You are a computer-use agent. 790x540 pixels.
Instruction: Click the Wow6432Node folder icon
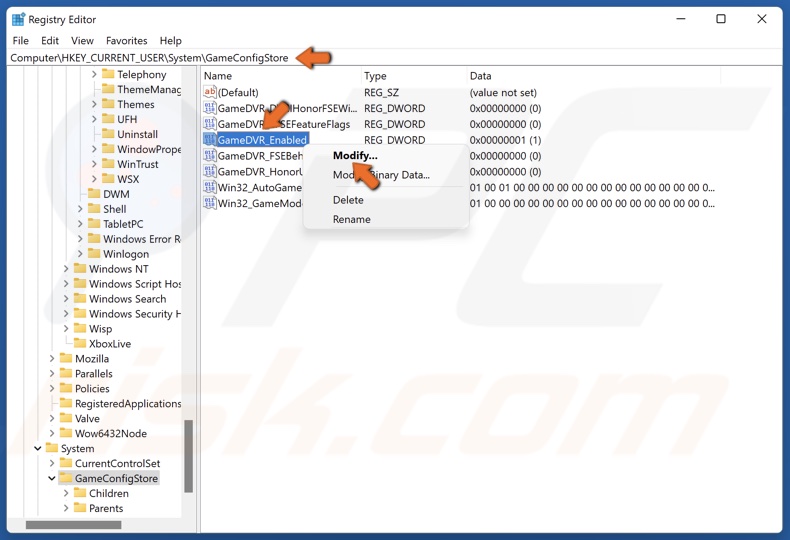tap(65, 433)
